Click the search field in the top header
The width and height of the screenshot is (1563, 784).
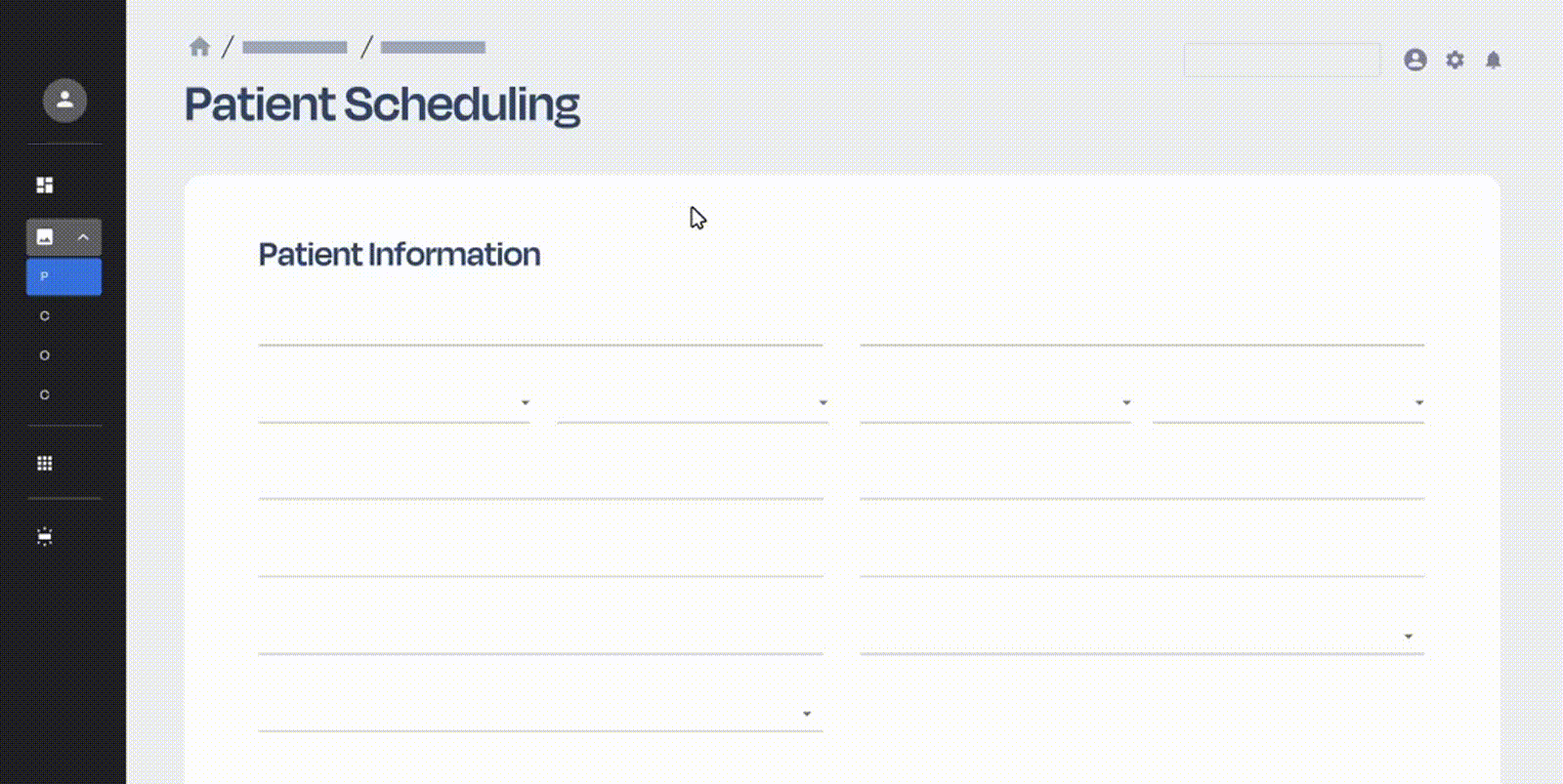1281,61
